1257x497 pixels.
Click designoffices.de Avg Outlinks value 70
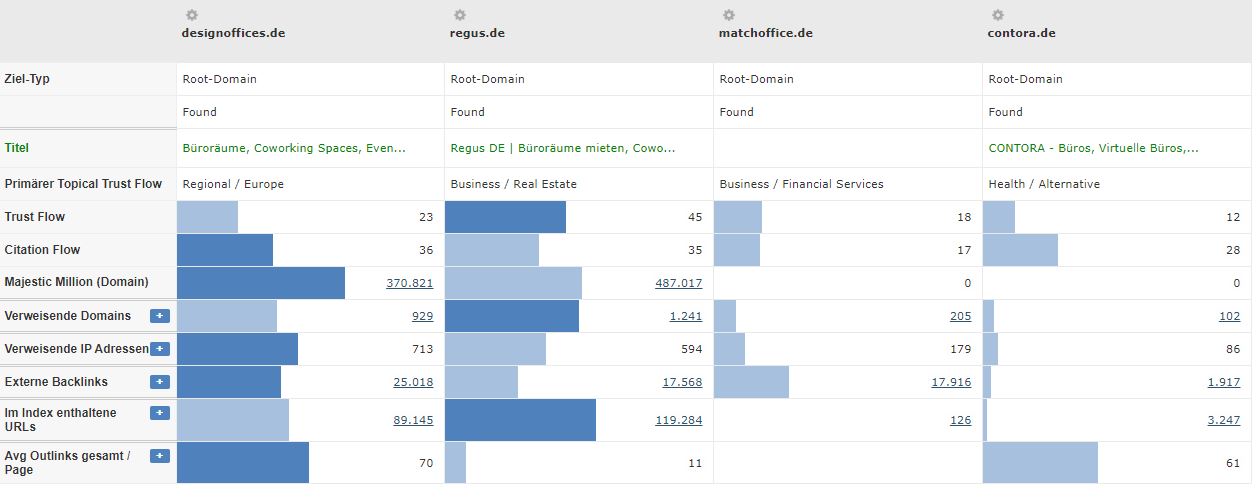pyautogui.click(x=426, y=463)
